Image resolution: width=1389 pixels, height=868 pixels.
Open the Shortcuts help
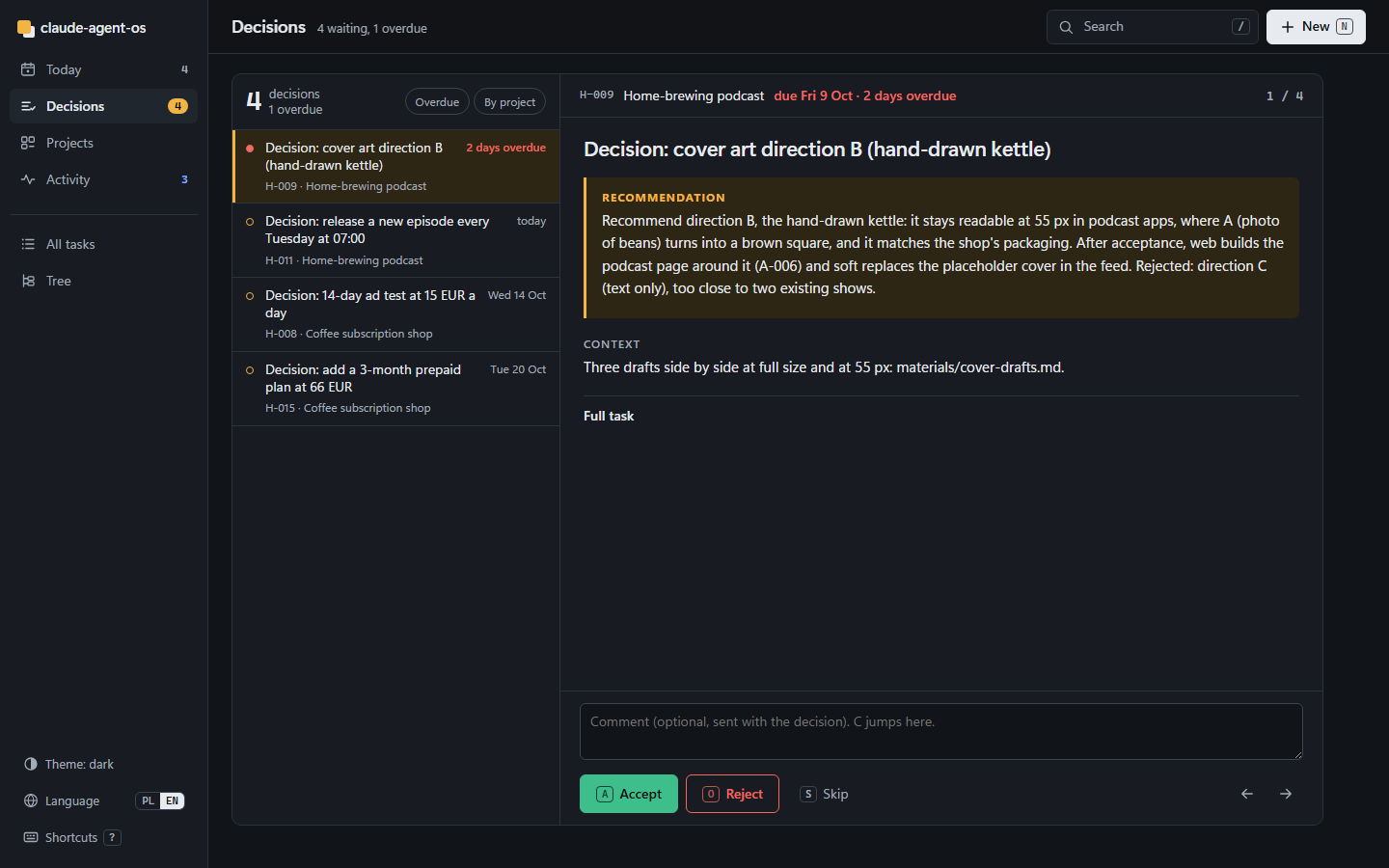click(x=103, y=837)
